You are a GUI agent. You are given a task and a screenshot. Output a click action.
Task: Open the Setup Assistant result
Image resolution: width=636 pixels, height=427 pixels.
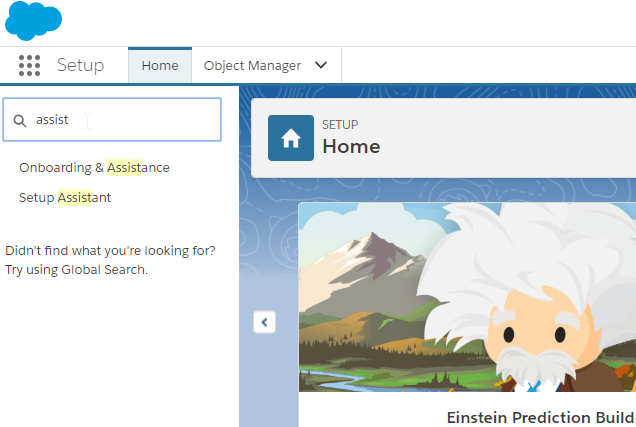pyautogui.click(x=65, y=197)
